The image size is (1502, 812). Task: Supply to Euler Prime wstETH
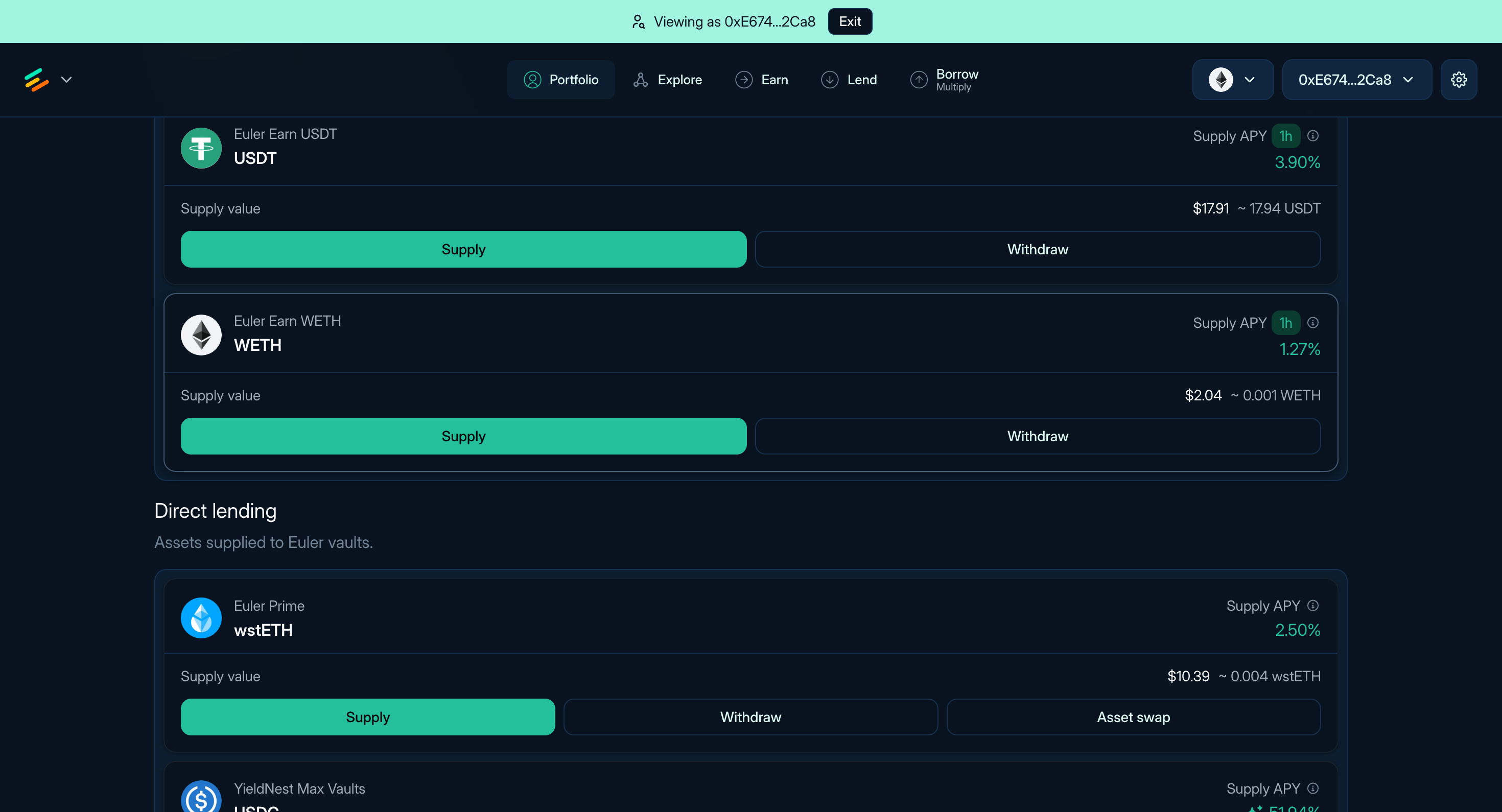coord(368,718)
